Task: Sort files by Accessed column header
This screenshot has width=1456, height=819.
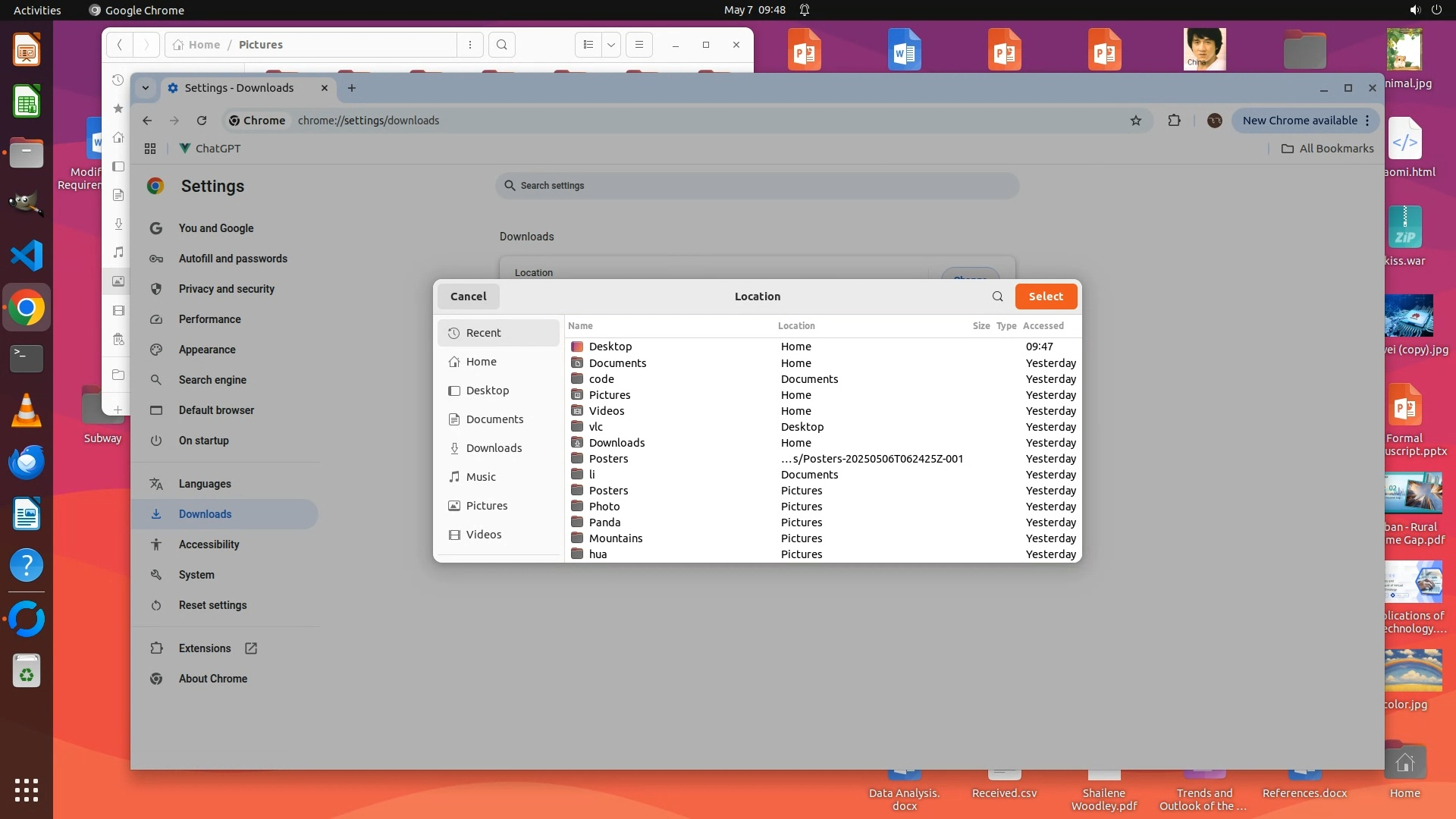Action: [x=1043, y=326]
